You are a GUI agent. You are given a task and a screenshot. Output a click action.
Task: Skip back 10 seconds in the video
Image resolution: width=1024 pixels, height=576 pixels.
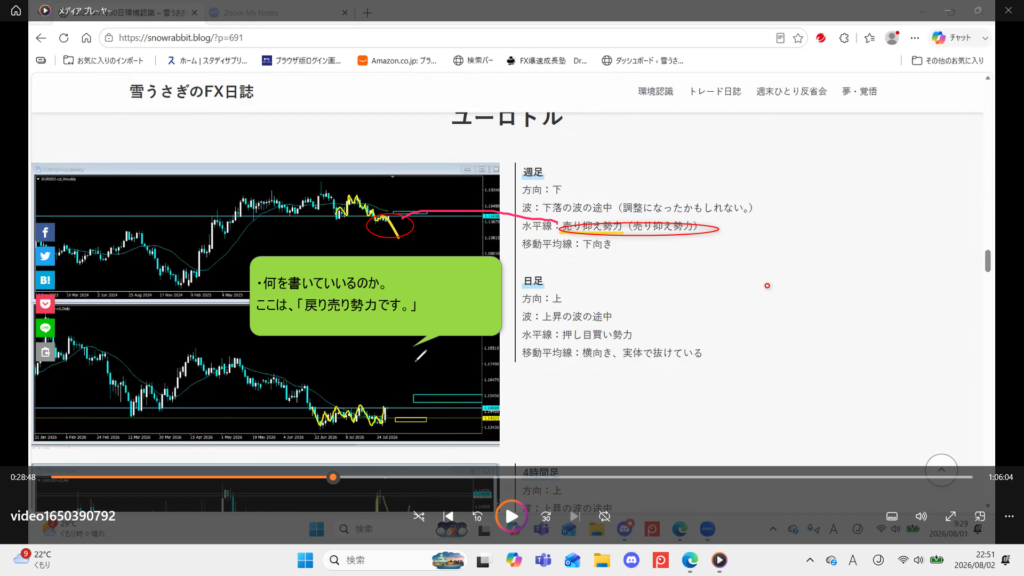[x=477, y=516]
